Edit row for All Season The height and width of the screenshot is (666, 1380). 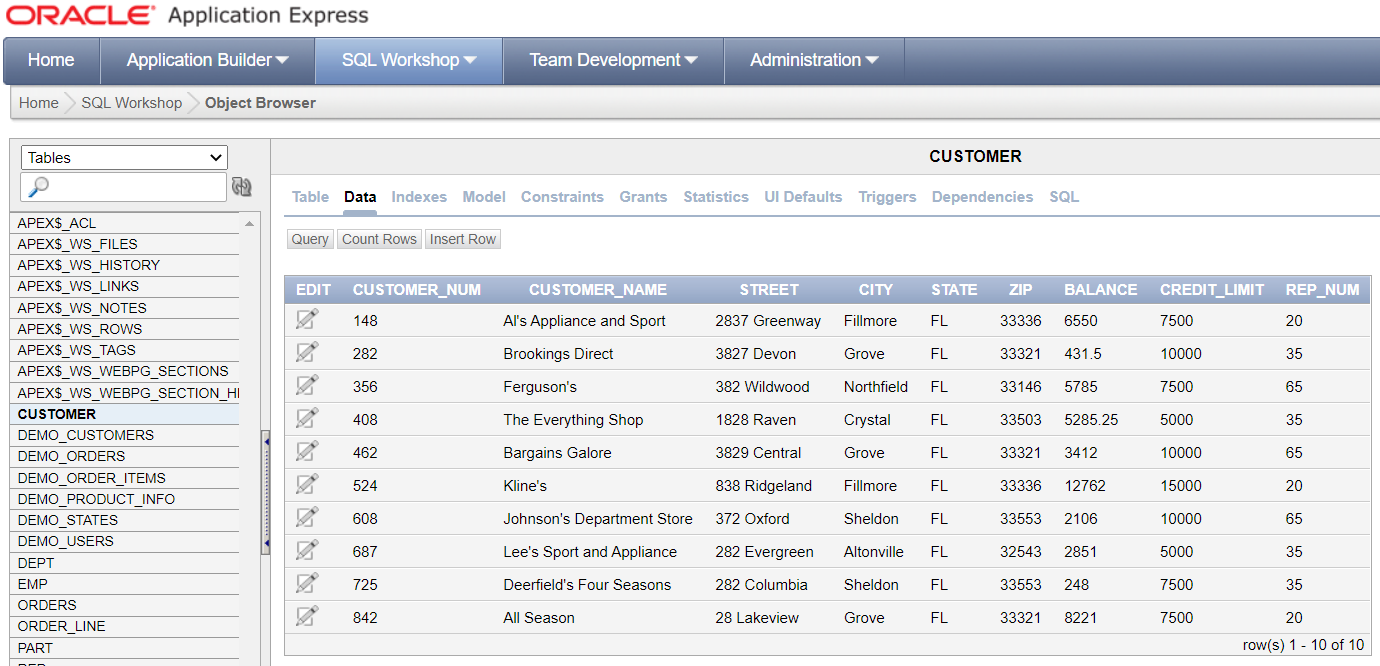[x=307, y=617]
